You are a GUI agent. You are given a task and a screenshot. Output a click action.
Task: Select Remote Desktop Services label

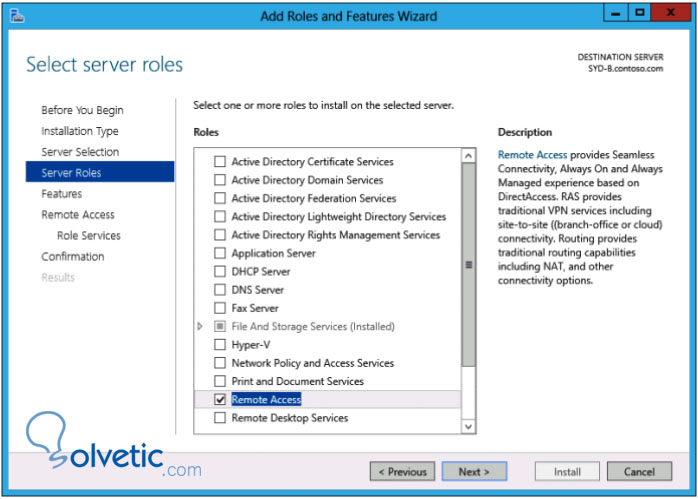(x=290, y=418)
